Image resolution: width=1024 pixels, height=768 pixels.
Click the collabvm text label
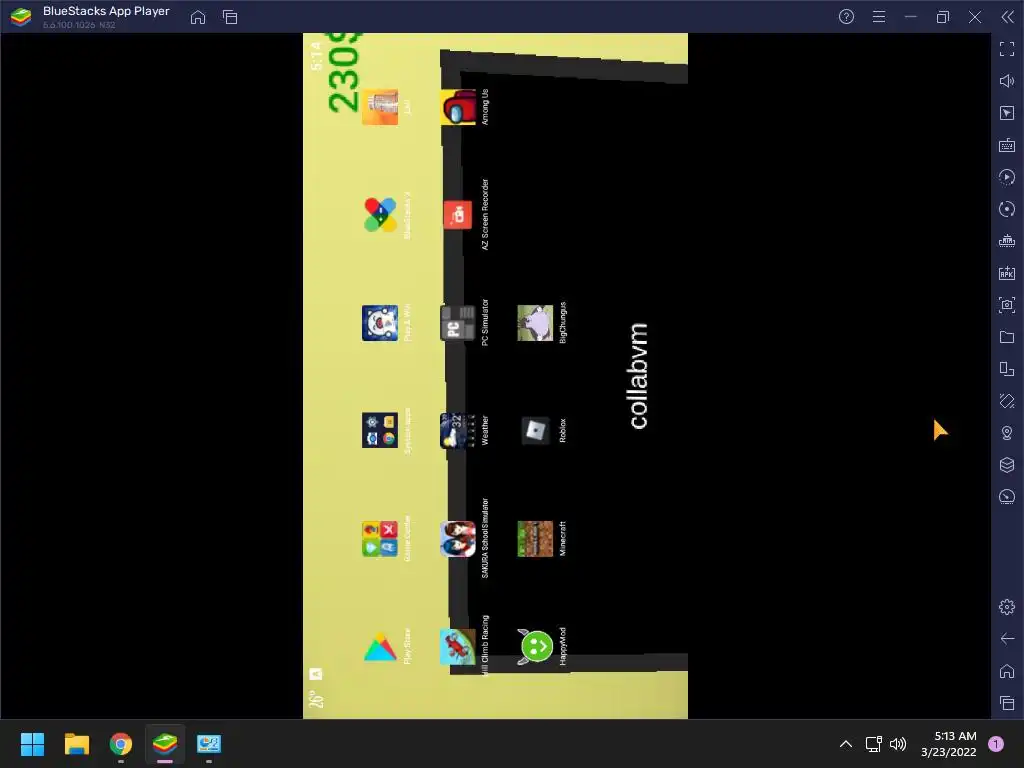coord(638,376)
